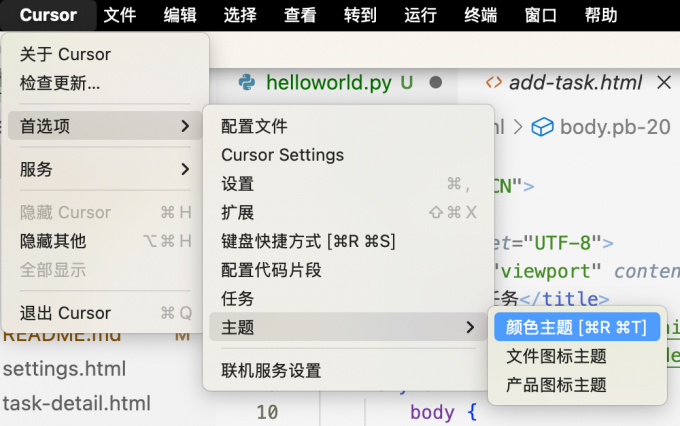The width and height of the screenshot is (680, 426).
Task: Click the "viewport" attribute text
Action: pyautogui.click(x=546, y=272)
